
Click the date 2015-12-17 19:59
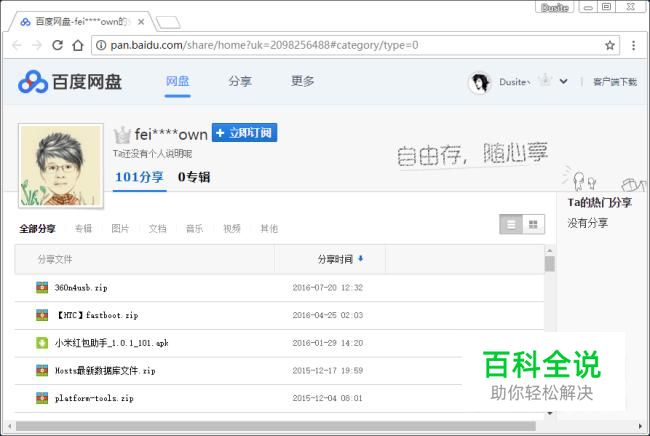coord(327,371)
